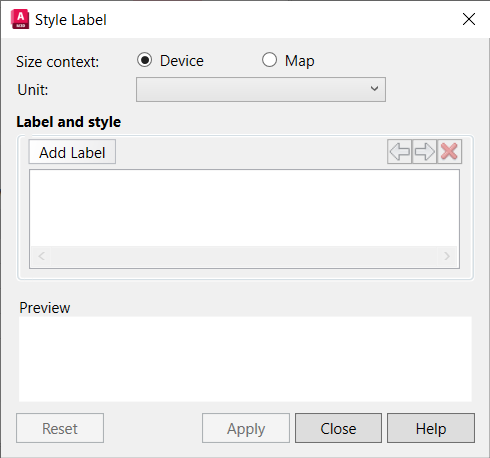Viewport: 490px width, 458px height.
Task: Click the AutoCAD app icon in title bar
Action: (20, 20)
